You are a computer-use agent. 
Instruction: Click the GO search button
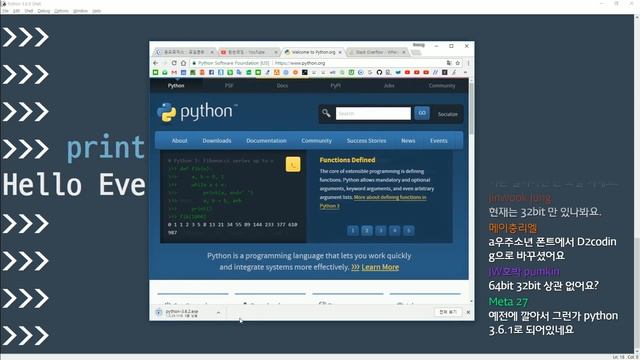422,113
